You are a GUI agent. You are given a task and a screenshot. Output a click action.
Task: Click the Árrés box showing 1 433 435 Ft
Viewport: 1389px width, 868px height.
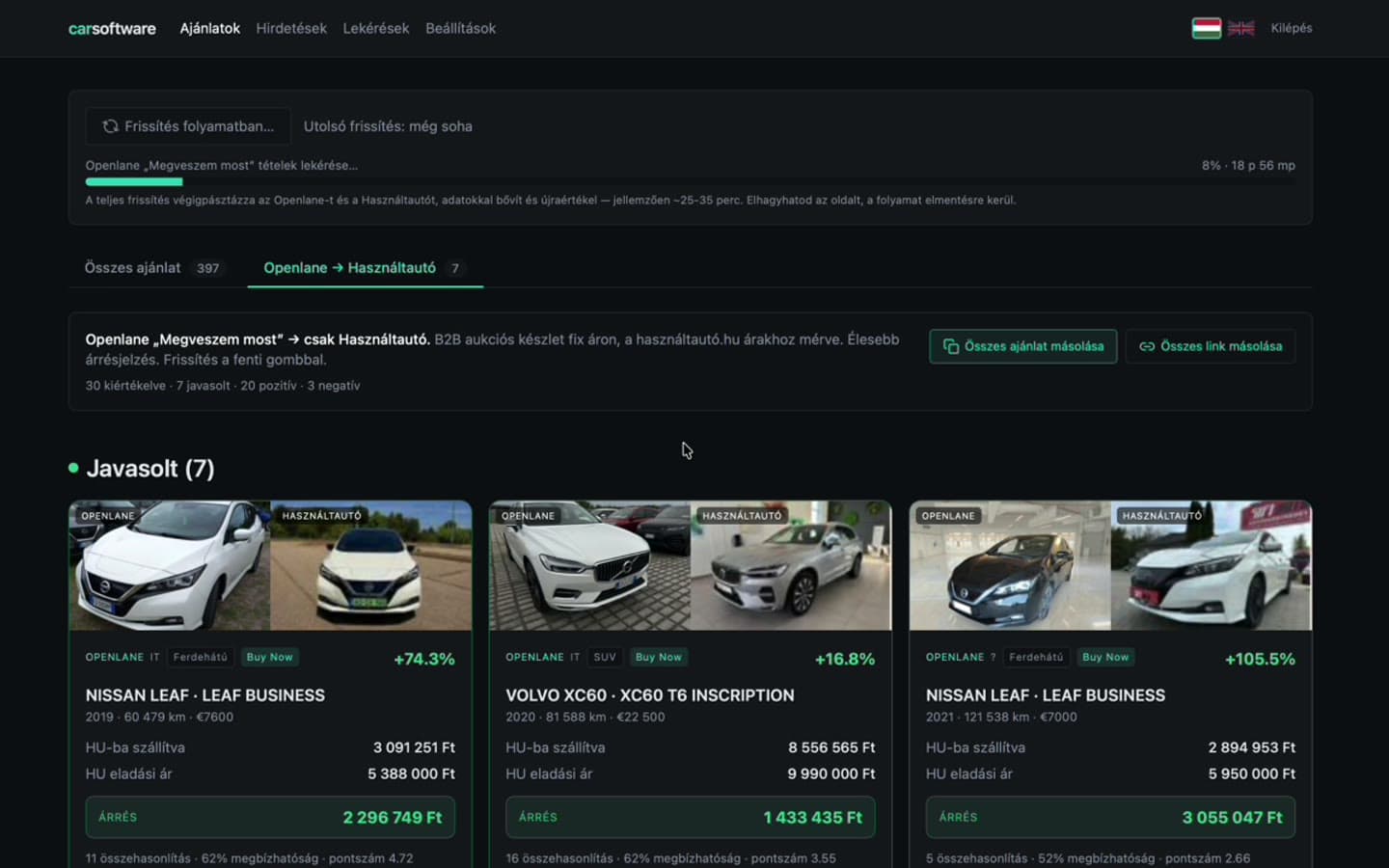[691, 817]
